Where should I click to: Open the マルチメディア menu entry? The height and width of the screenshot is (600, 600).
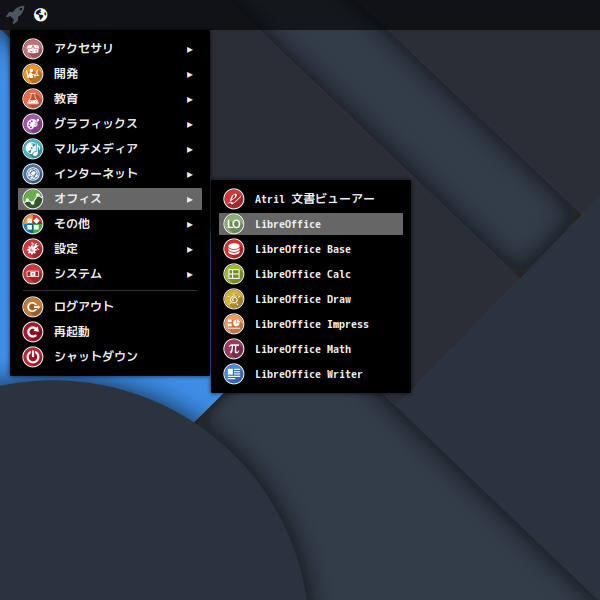pos(110,149)
